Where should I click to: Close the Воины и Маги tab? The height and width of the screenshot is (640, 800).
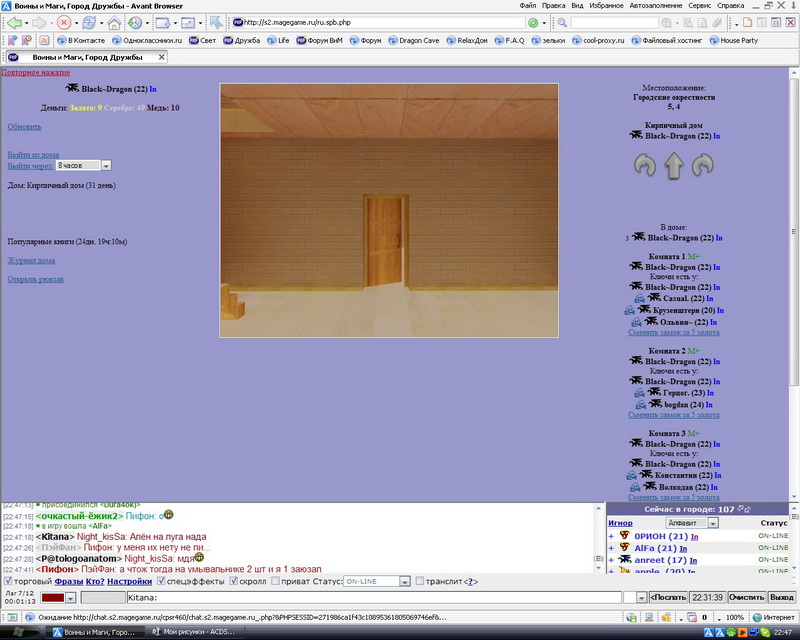[162, 57]
